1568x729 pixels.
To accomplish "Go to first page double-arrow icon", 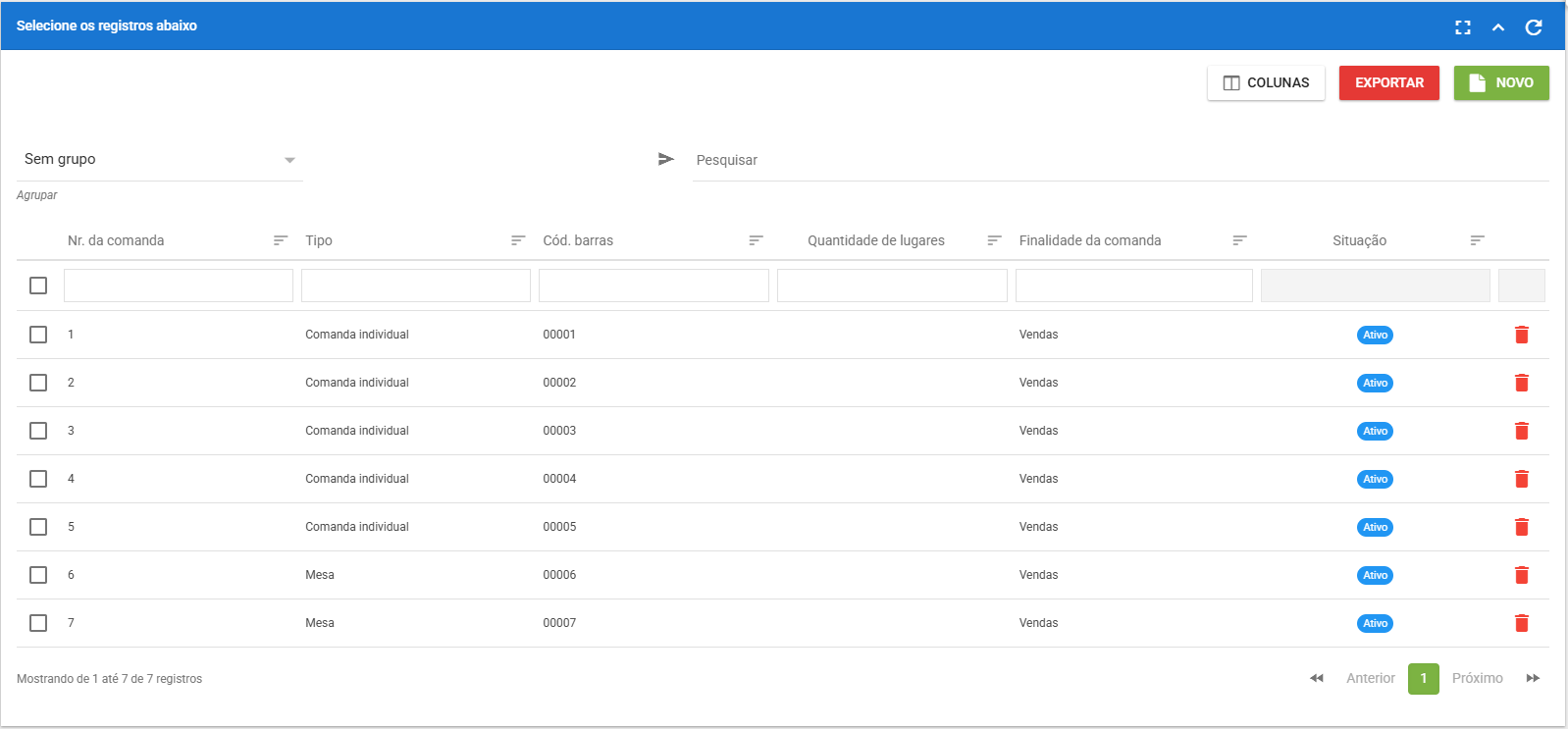I will pyautogui.click(x=1317, y=678).
